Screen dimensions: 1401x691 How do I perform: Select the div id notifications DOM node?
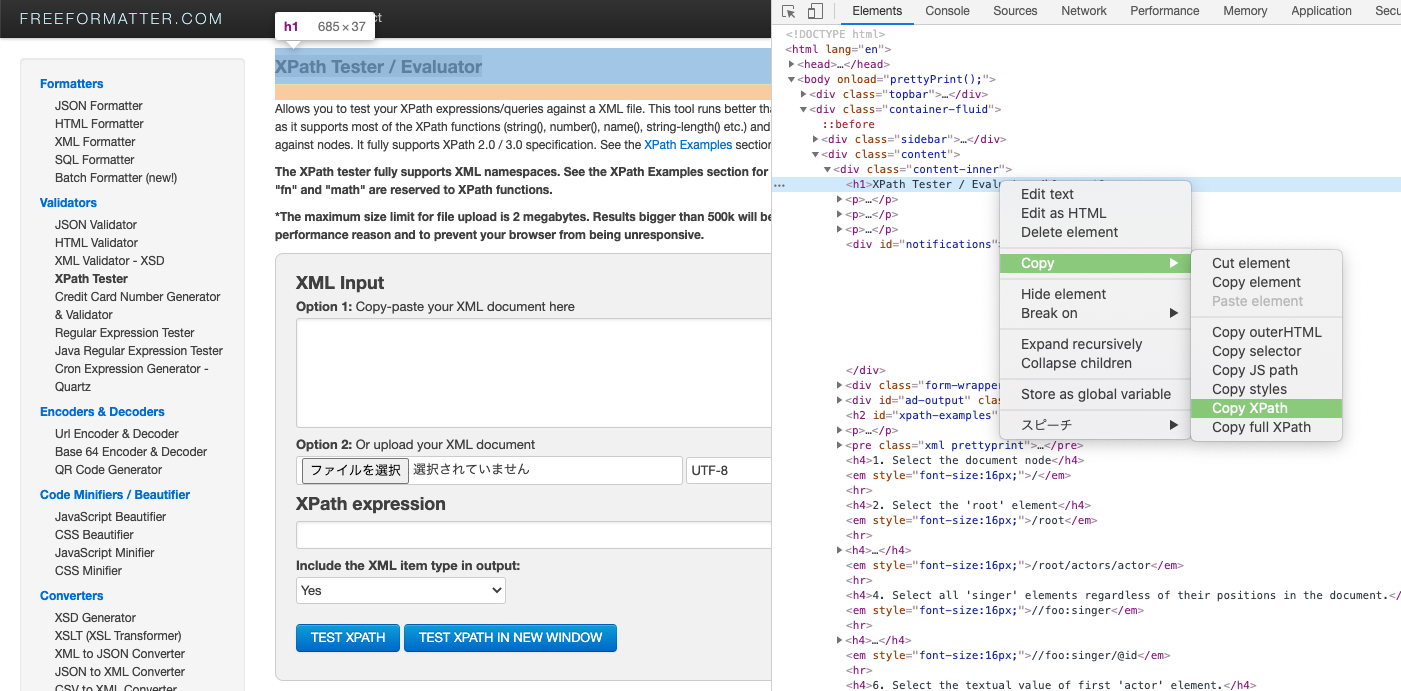point(922,244)
